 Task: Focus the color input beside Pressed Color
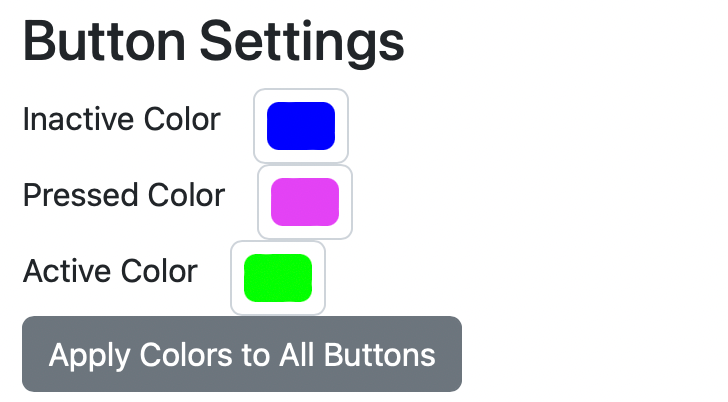click(305, 202)
